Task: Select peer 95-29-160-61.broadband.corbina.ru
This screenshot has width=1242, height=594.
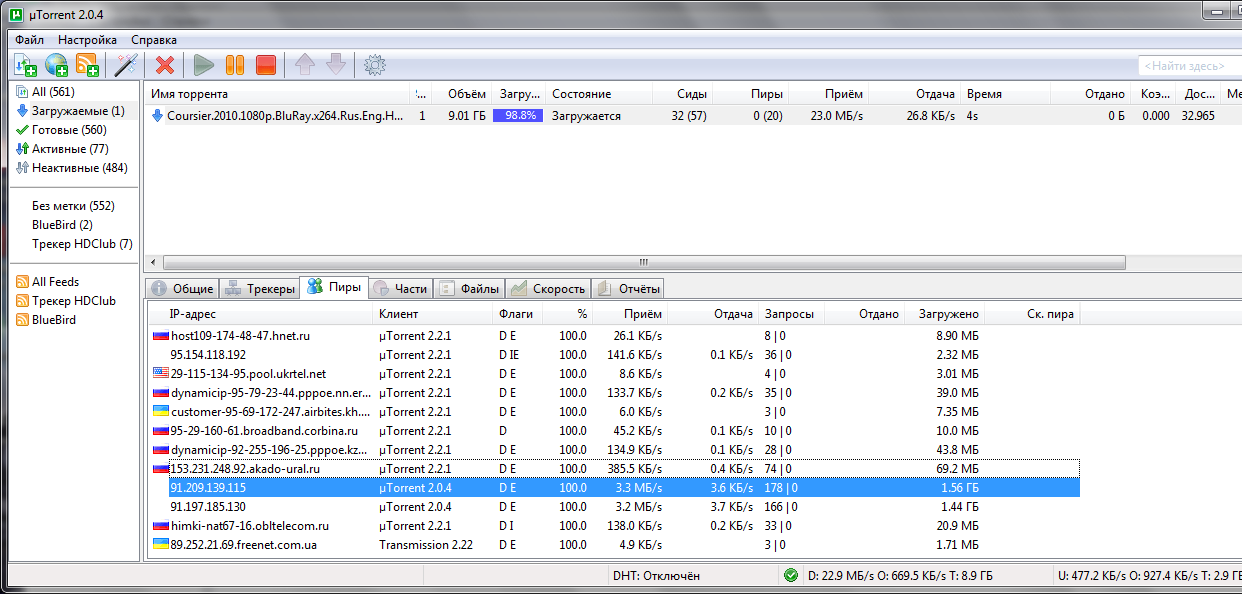Action: tap(615, 431)
